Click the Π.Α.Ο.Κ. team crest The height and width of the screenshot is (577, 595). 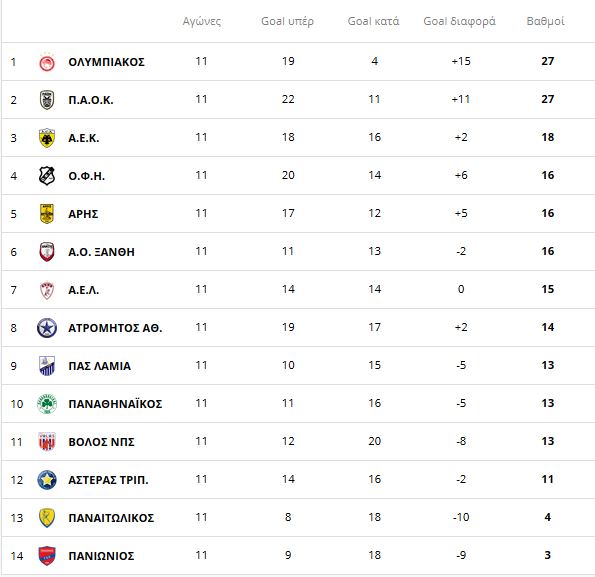point(47,100)
